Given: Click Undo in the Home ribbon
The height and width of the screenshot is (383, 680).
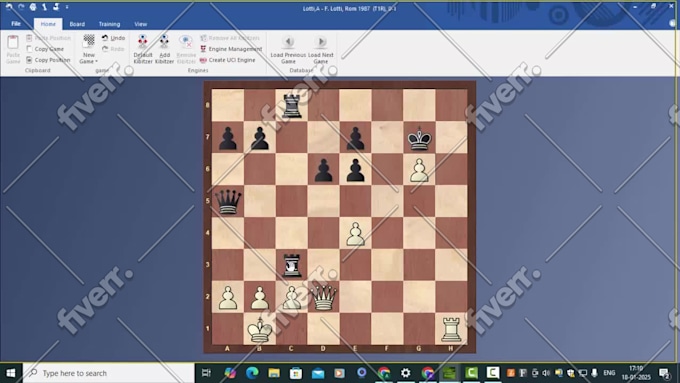Looking at the screenshot, I should click(x=113, y=38).
